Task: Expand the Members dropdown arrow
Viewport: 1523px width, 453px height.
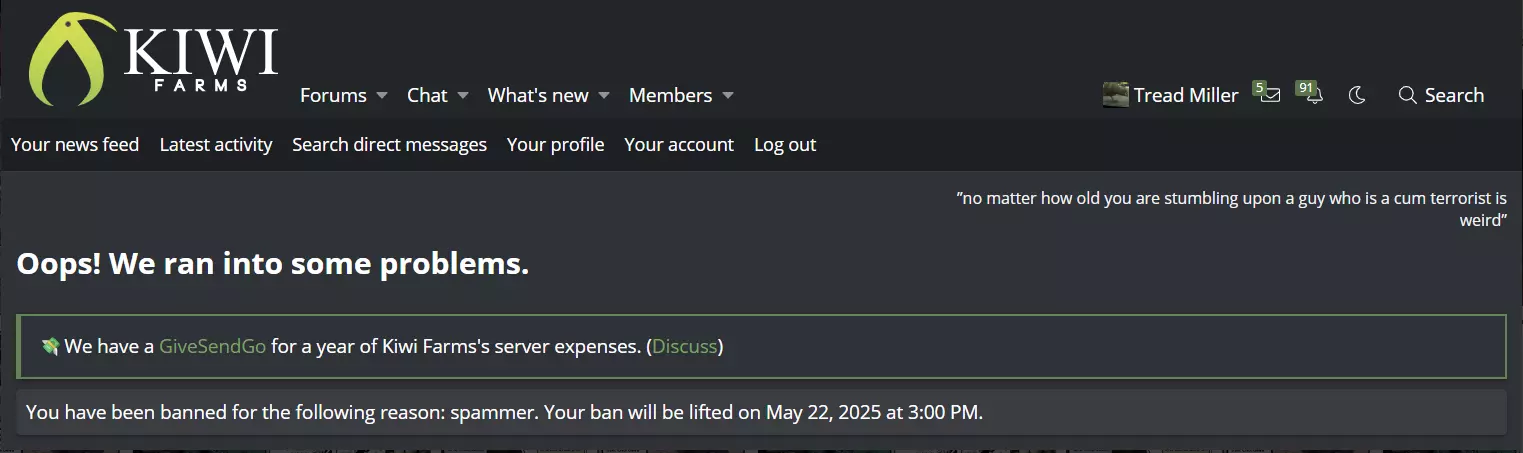Action: click(727, 96)
